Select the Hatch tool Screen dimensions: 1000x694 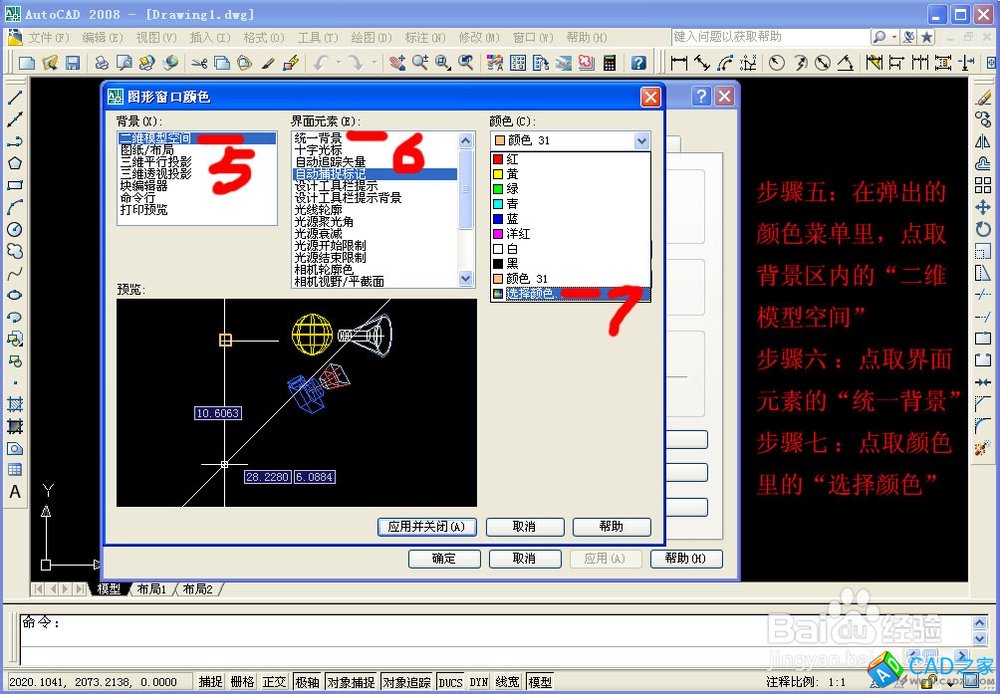(15, 404)
